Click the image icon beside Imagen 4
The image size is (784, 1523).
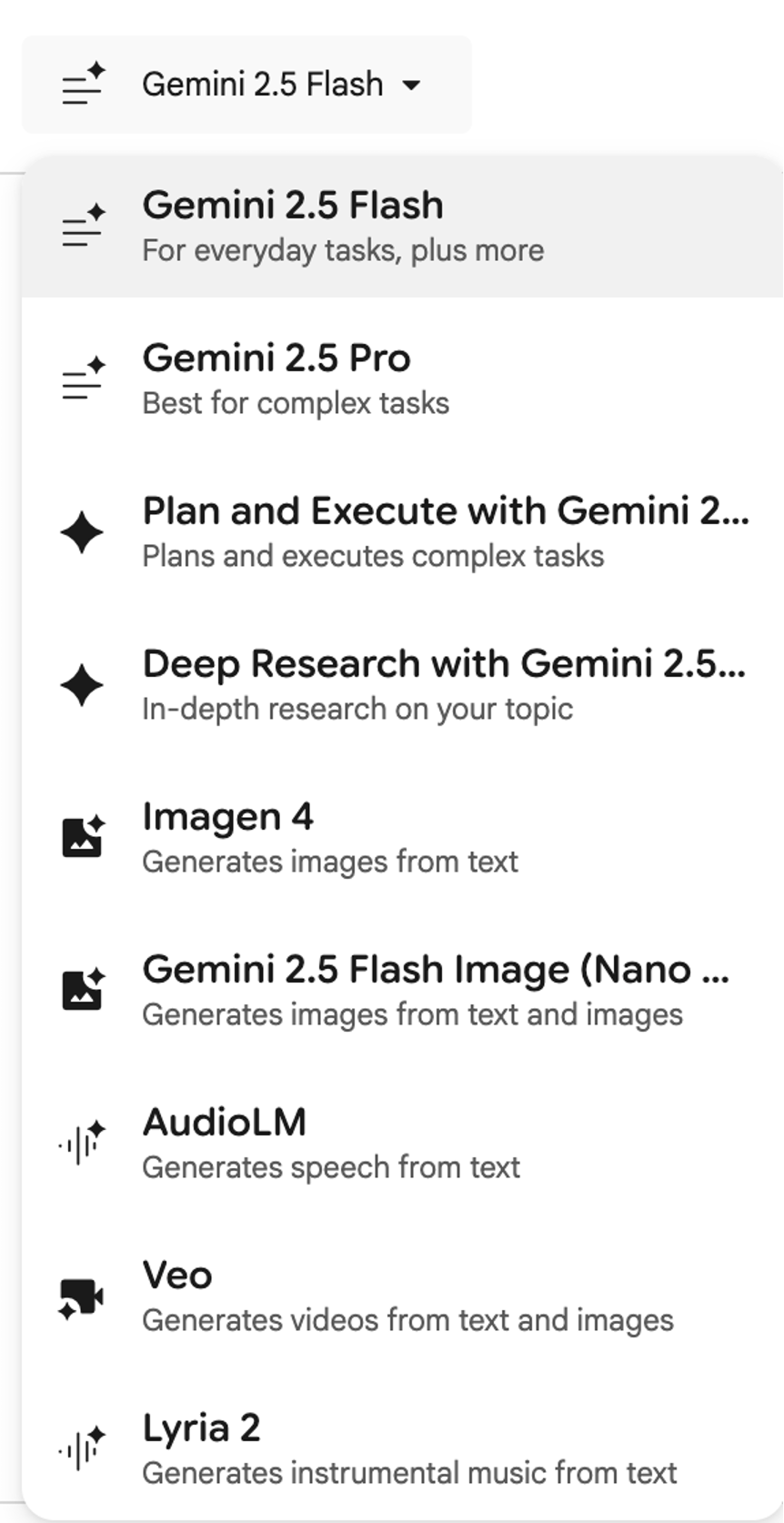click(83, 837)
